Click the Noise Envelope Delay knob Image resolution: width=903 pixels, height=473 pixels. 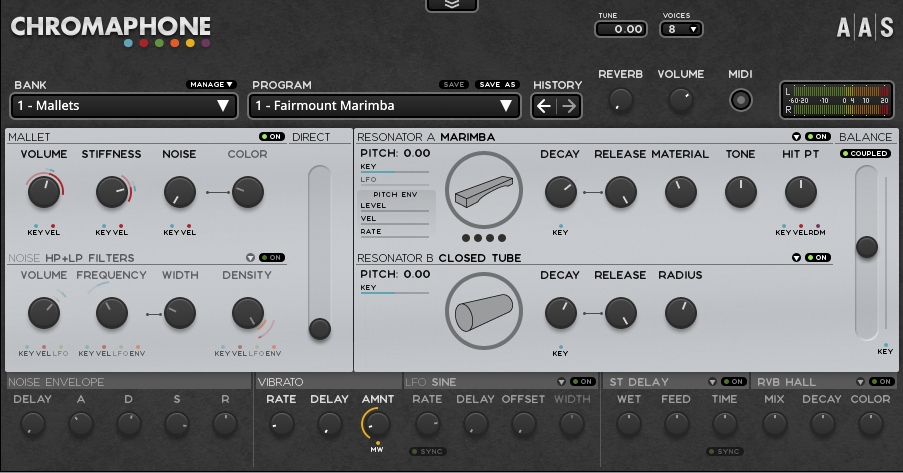point(32,425)
